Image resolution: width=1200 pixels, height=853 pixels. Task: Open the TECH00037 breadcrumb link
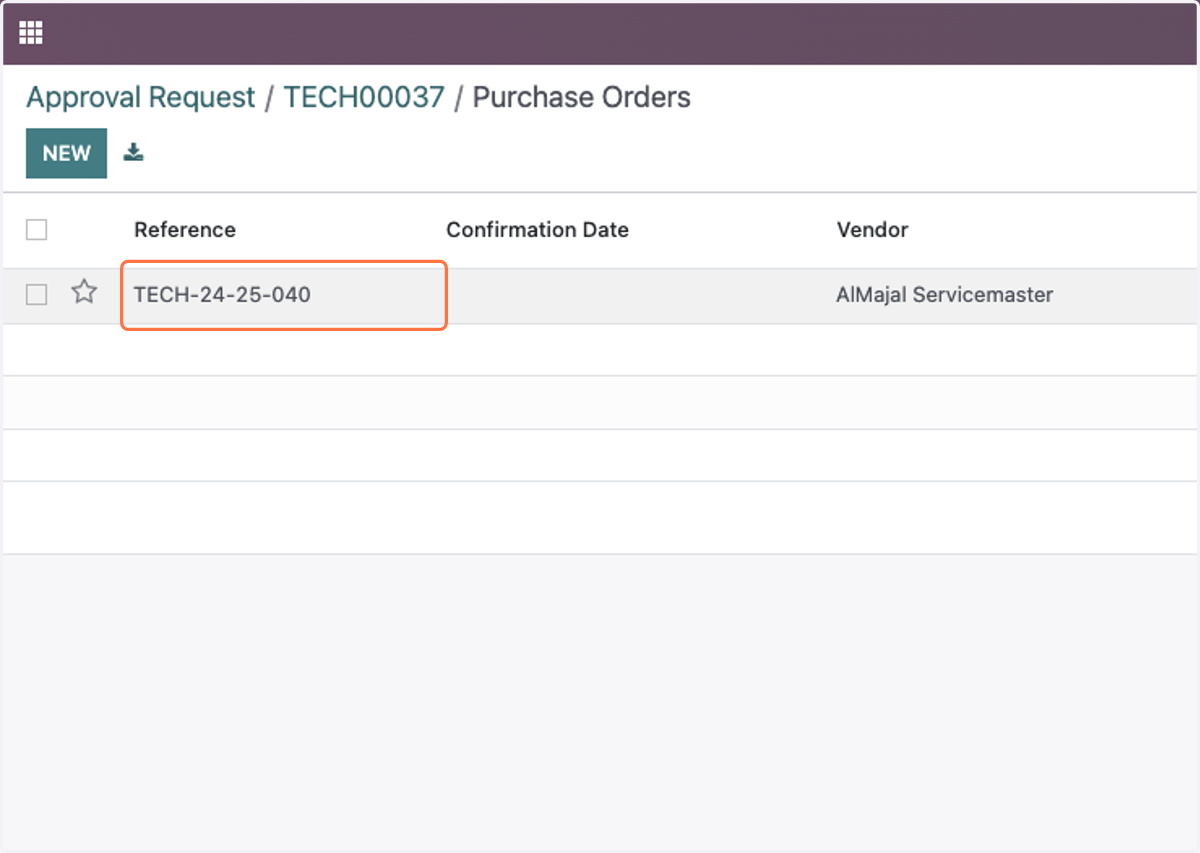coord(364,97)
